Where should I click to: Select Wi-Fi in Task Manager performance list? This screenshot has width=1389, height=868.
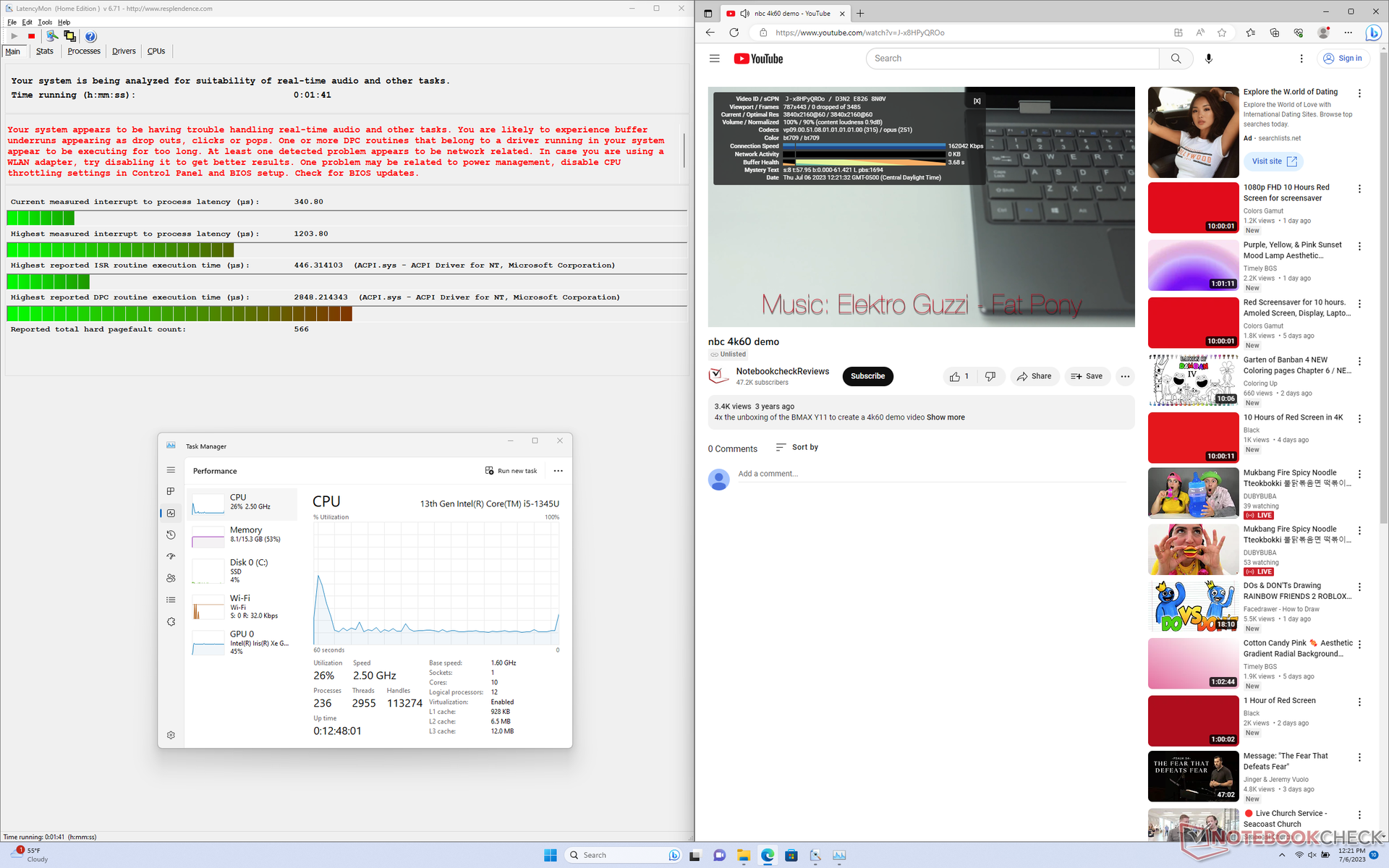(x=242, y=606)
